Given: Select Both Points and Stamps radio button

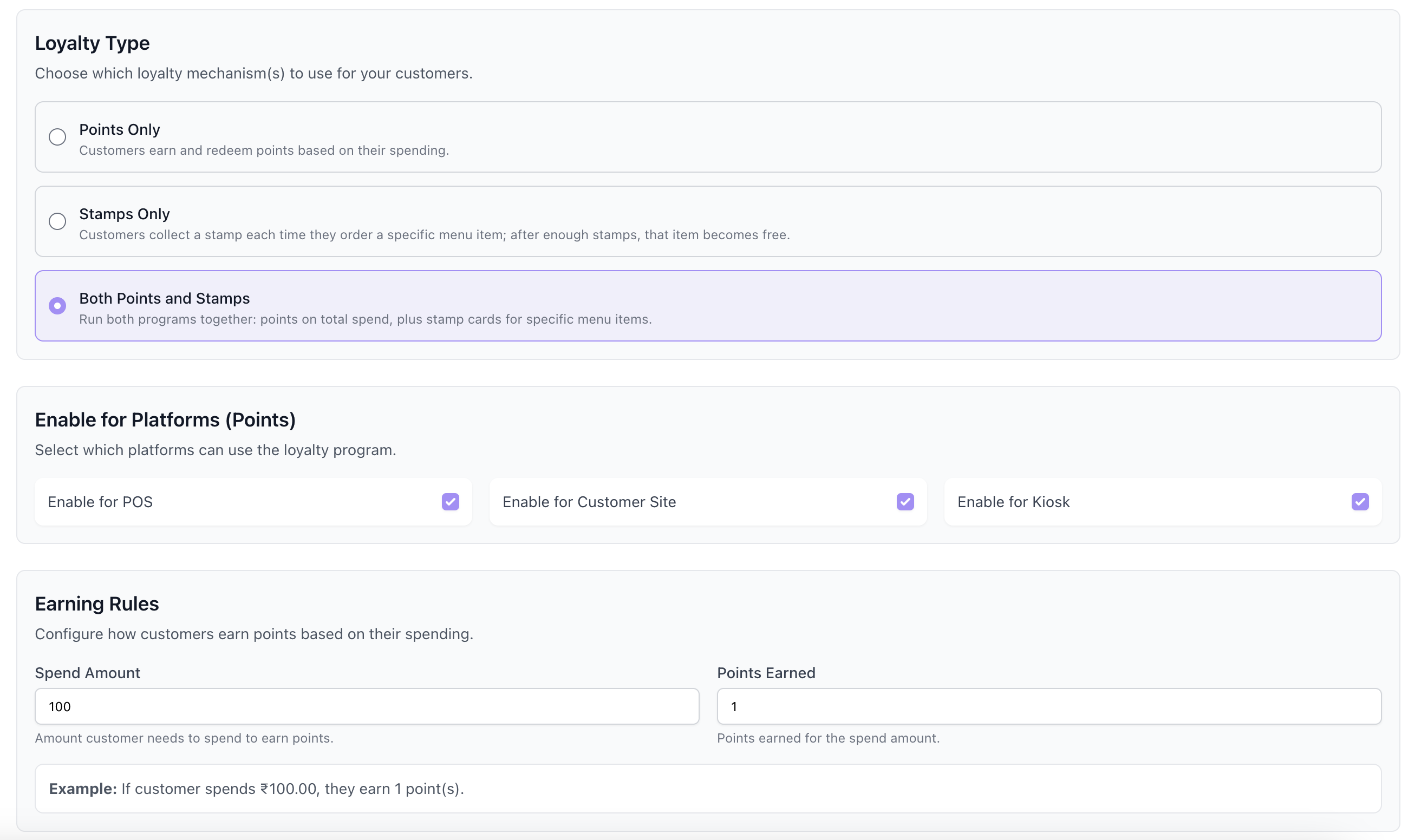Looking at the screenshot, I should pyautogui.click(x=57, y=306).
